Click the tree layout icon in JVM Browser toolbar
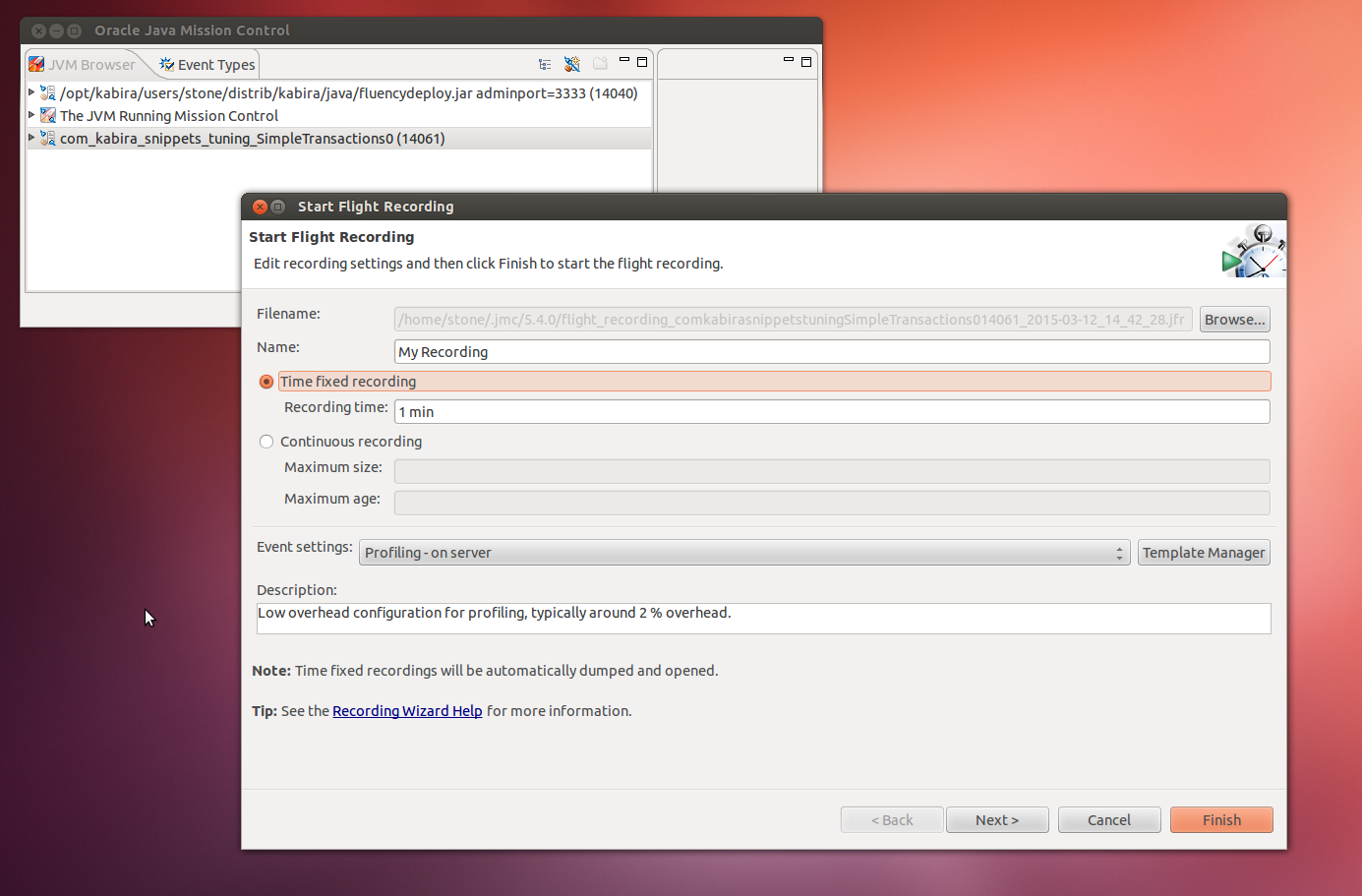1362x896 pixels. coord(545,64)
